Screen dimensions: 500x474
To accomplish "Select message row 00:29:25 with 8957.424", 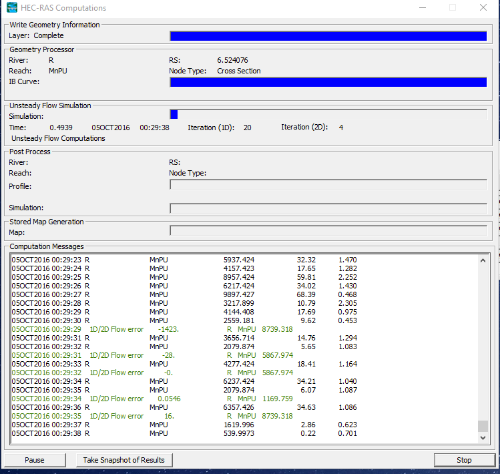I will click(x=184, y=277).
